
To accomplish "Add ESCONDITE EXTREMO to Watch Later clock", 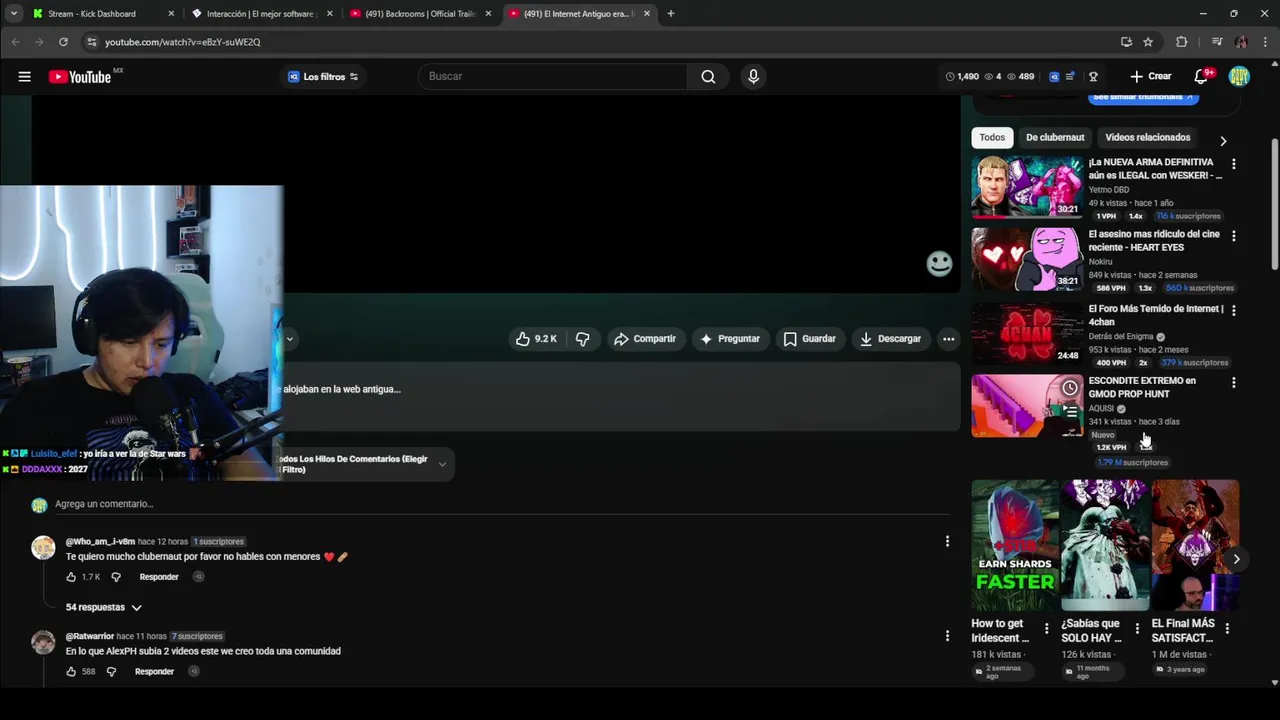I will (1070, 388).
